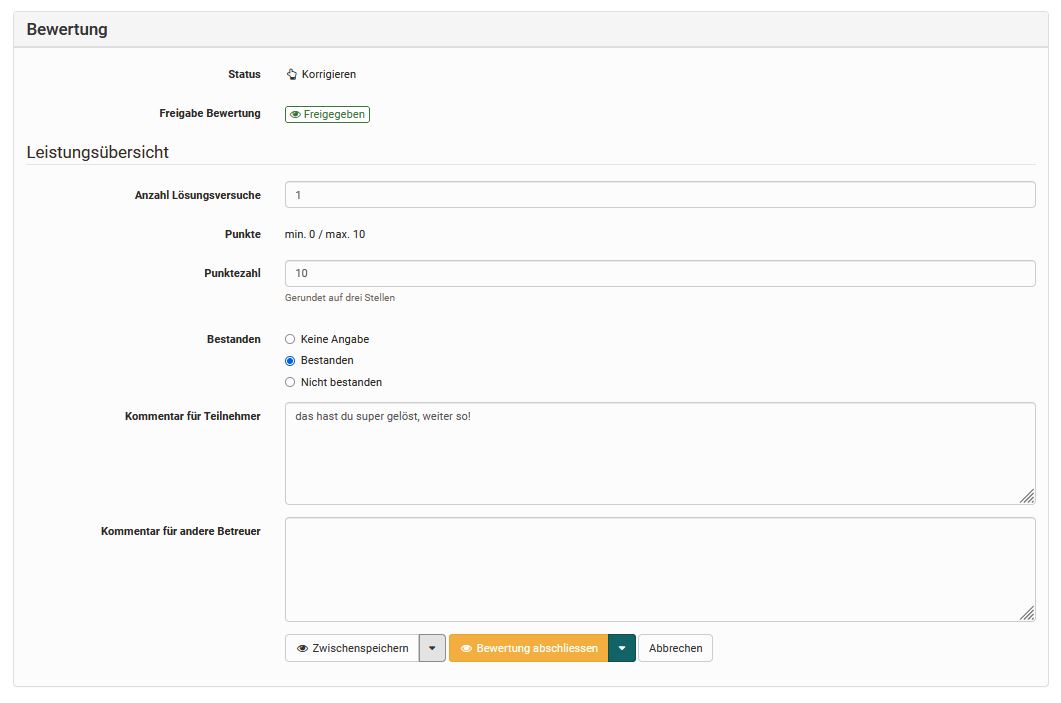
Task: Click the Korrigieren status text
Action: click(328, 74)
